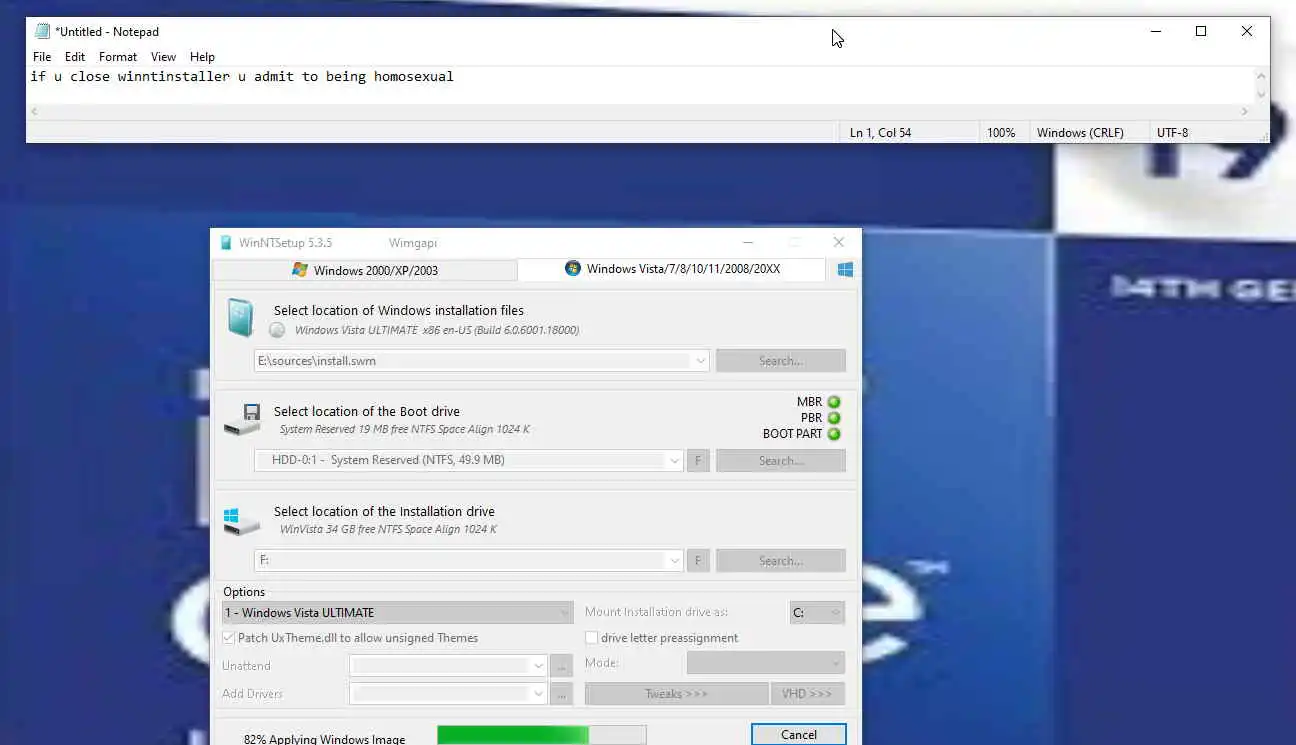Click 82% Applying Windows Image status text

325,740
